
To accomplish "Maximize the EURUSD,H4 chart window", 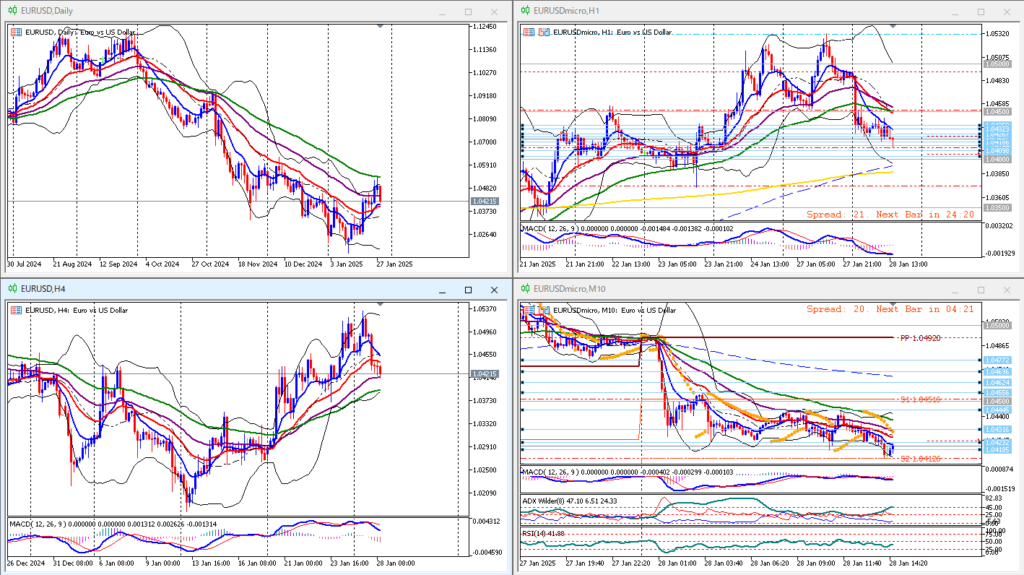I will click(468, 290).
